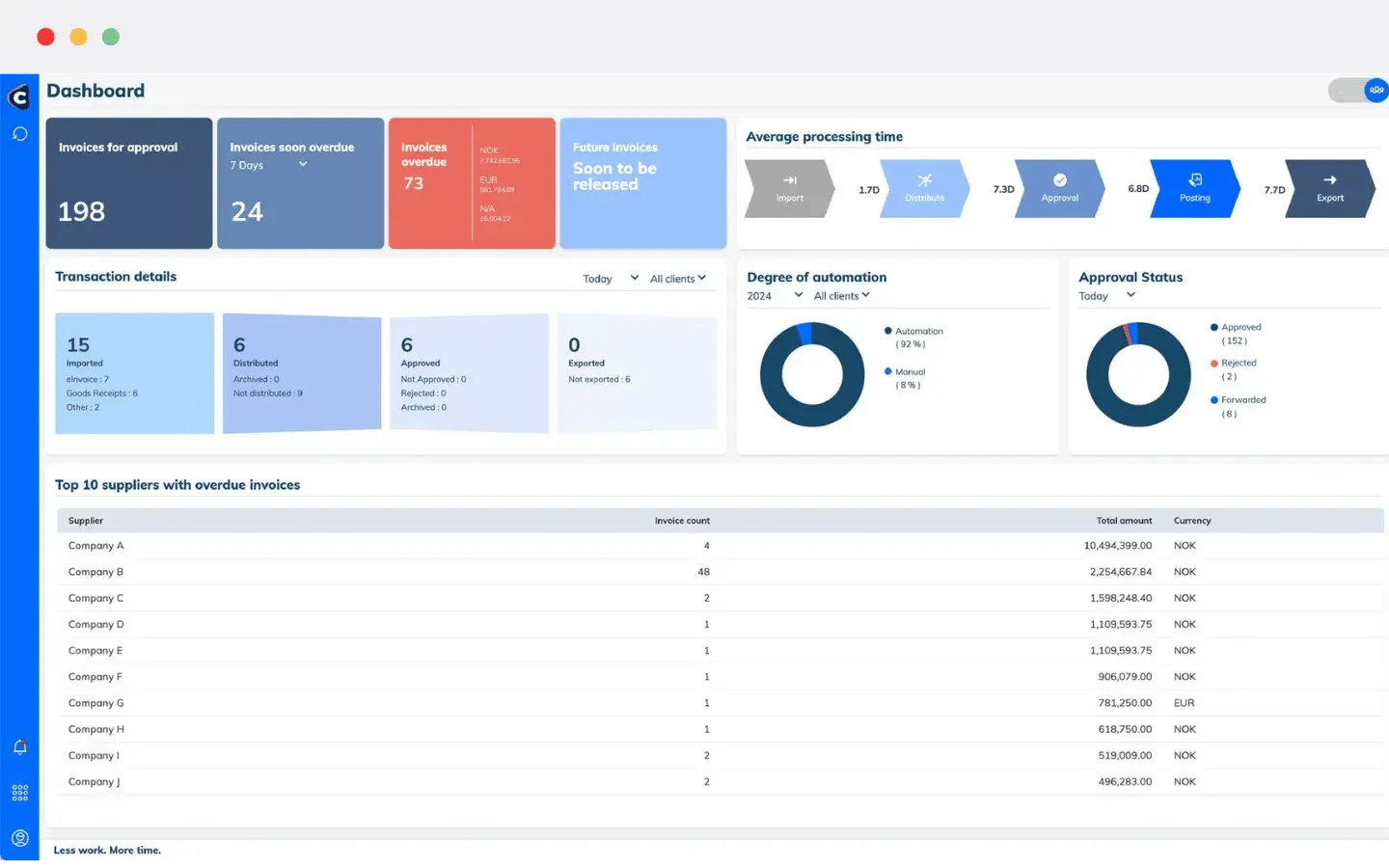Click the red close window button
Image resolution: width=1389 pixels, height=868 pixels.
(x=45, y=37)
